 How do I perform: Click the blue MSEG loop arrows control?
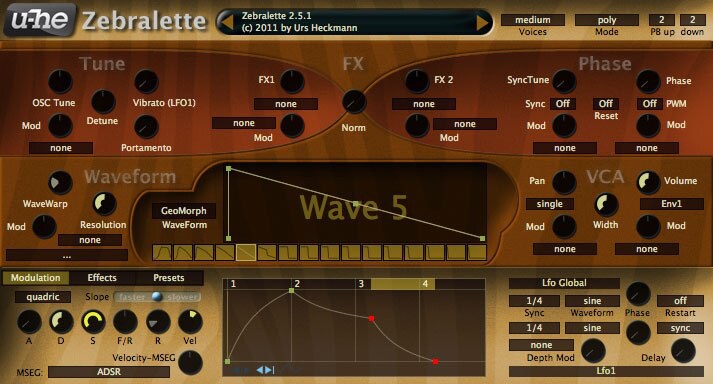pos(266,370)
